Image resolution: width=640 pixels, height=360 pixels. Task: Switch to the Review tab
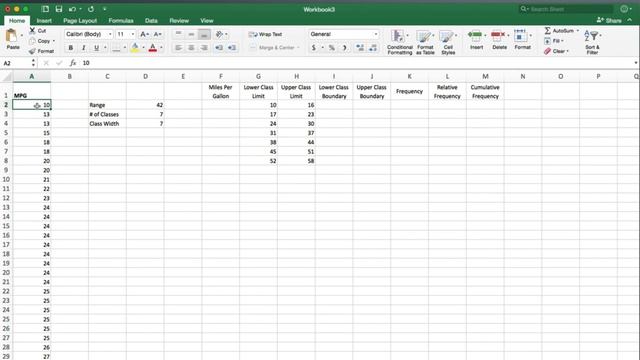point(179,20)
